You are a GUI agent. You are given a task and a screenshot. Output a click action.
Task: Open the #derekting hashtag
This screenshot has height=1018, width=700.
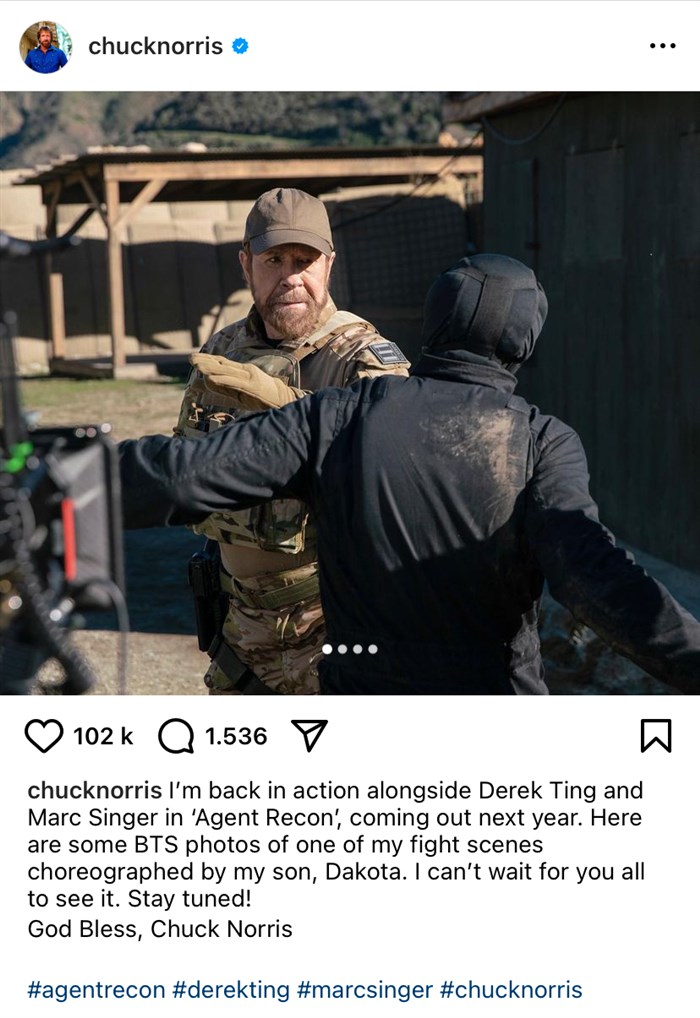(231, 990)
